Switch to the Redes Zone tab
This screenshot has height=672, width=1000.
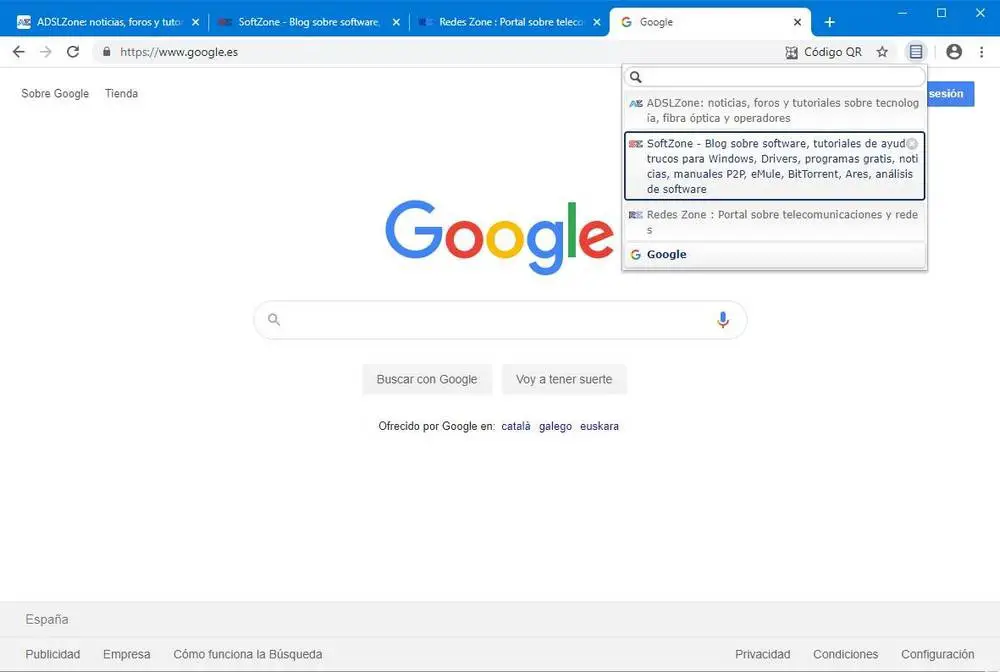click(508, 22)
